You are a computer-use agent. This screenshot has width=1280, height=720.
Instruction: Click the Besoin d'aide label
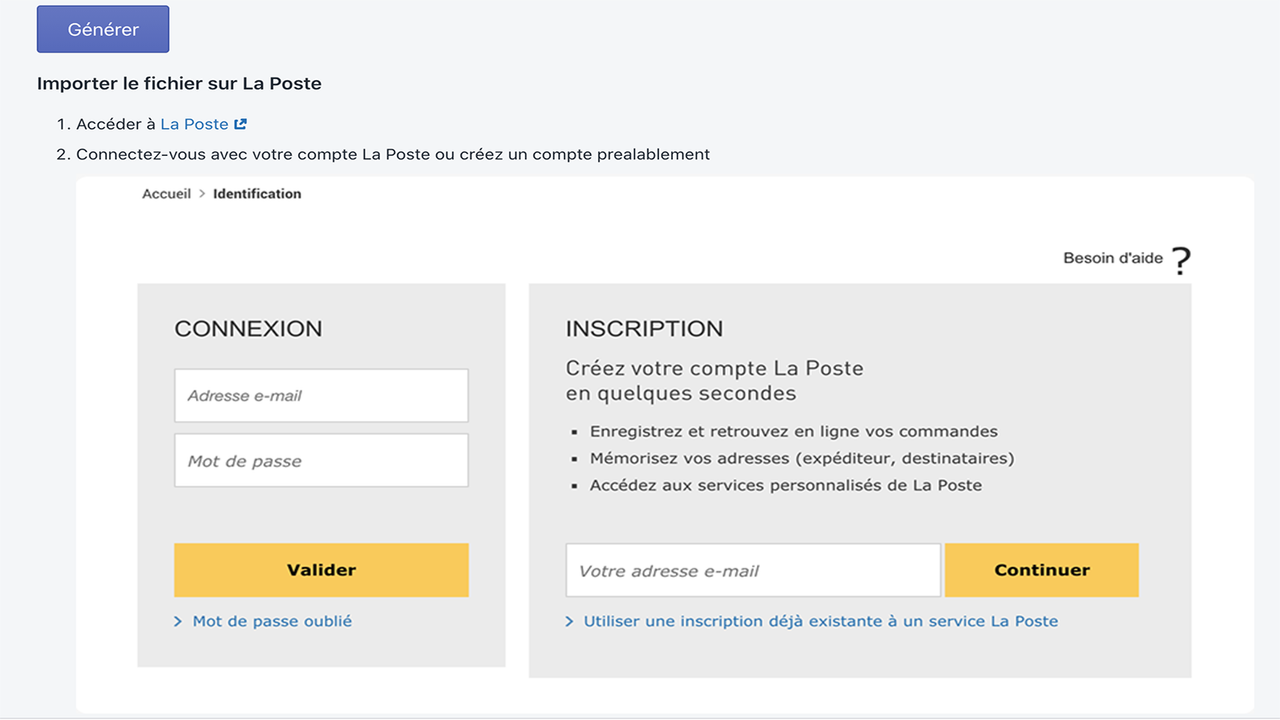pos(1113,258)
